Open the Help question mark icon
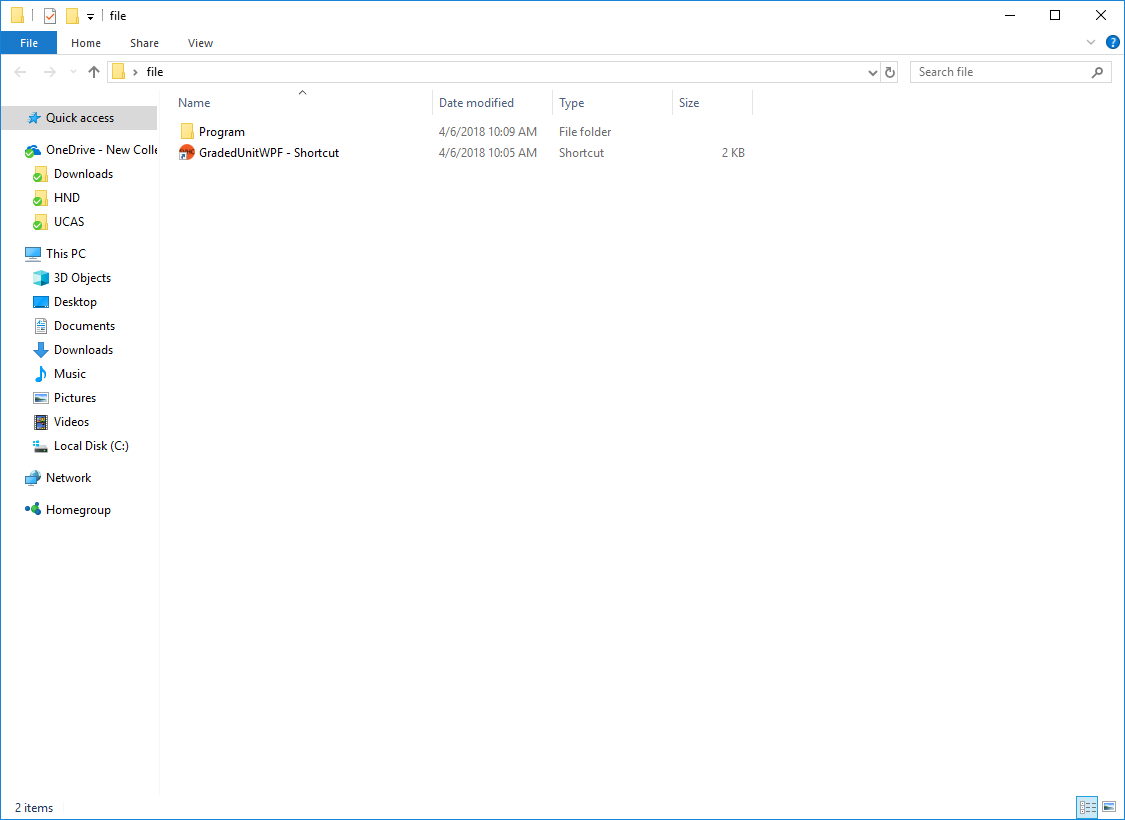Image resolution: width=1125 pixels, height=820 pixels. [x=1112, y=42]
